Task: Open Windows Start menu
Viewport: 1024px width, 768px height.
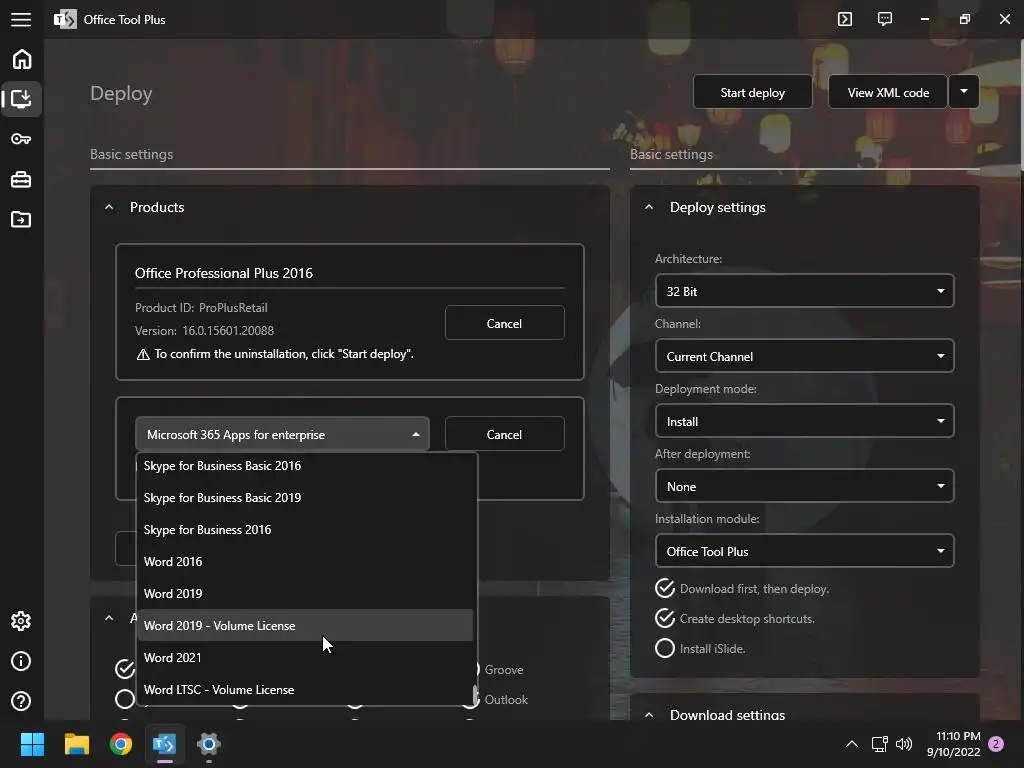Action: coord(32,744)
